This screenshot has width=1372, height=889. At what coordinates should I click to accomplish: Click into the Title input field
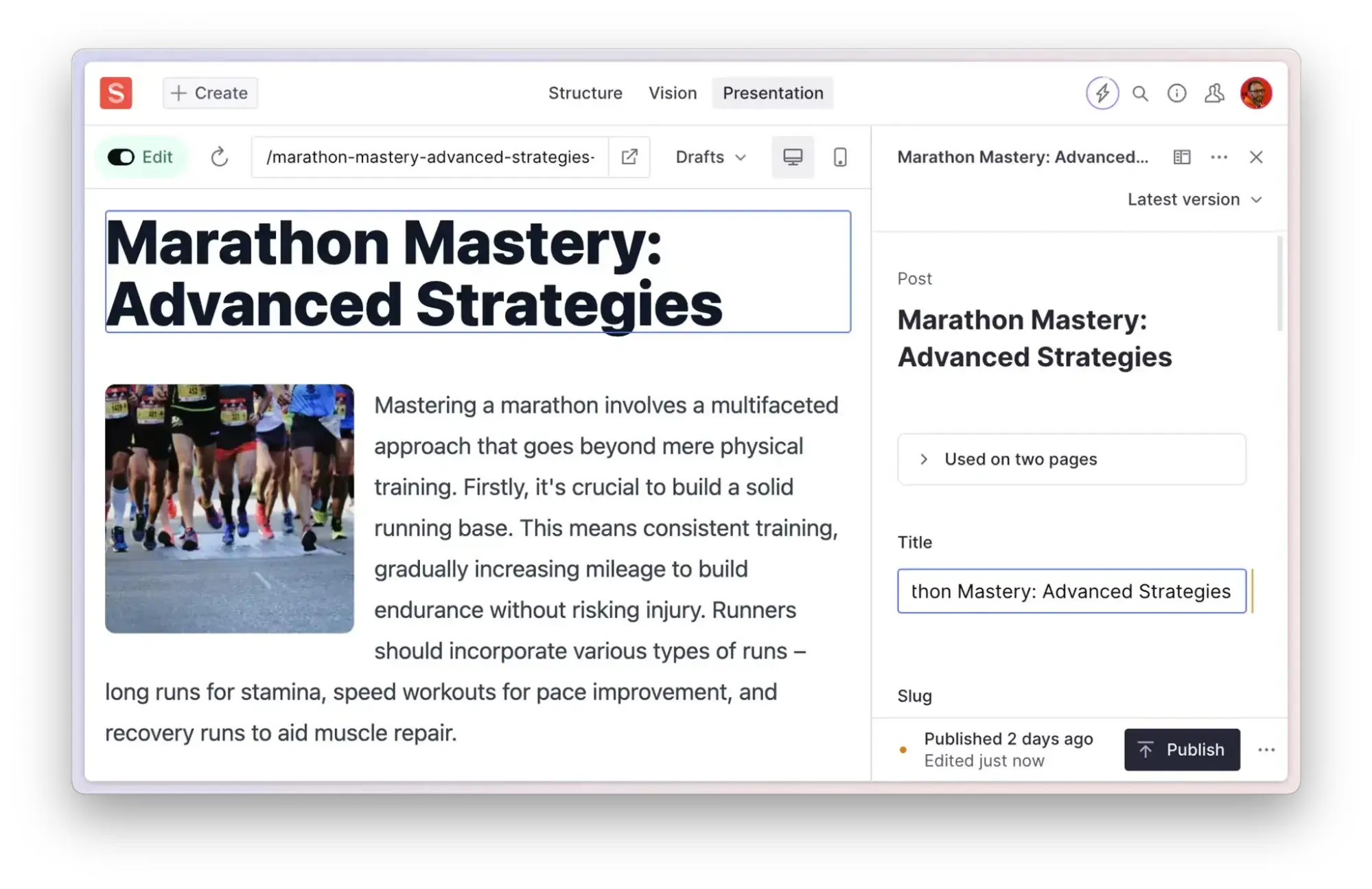pos(1071,591)
